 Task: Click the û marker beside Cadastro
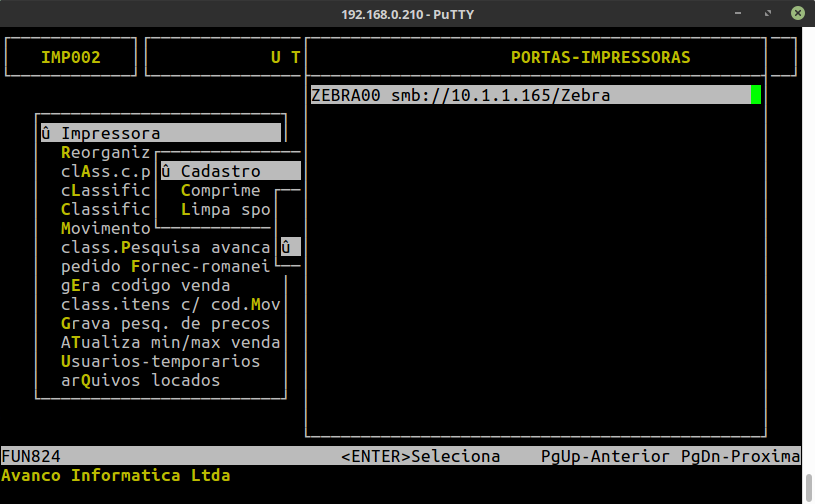[166, 172]
